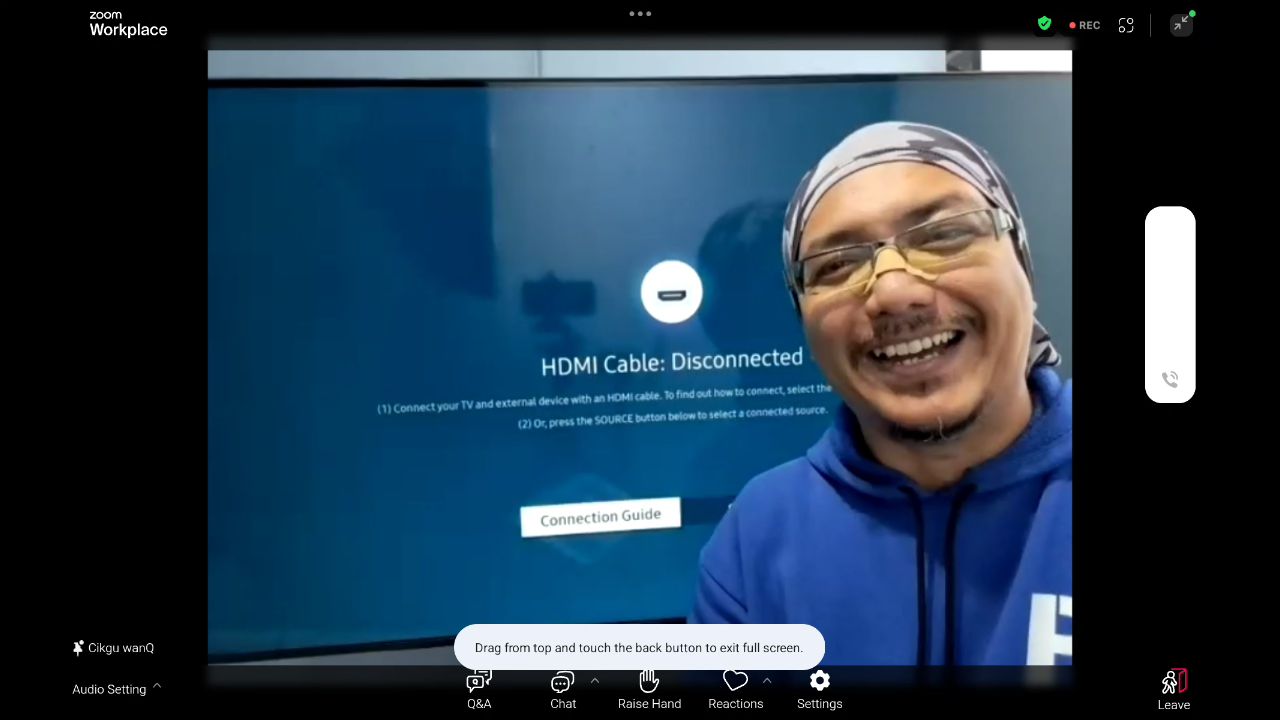The height and width of the screenshot is (720, 1280).
Task: Click the screenshot capture icon
Action: tap(1126, 25)
